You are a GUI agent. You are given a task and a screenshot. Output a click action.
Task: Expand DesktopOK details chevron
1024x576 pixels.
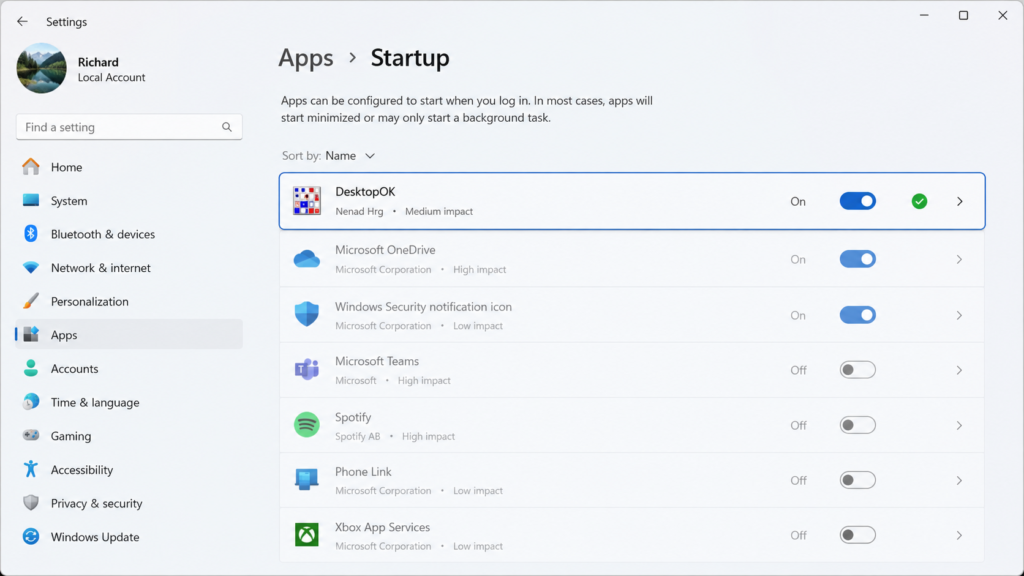click(x=959, y=201)
